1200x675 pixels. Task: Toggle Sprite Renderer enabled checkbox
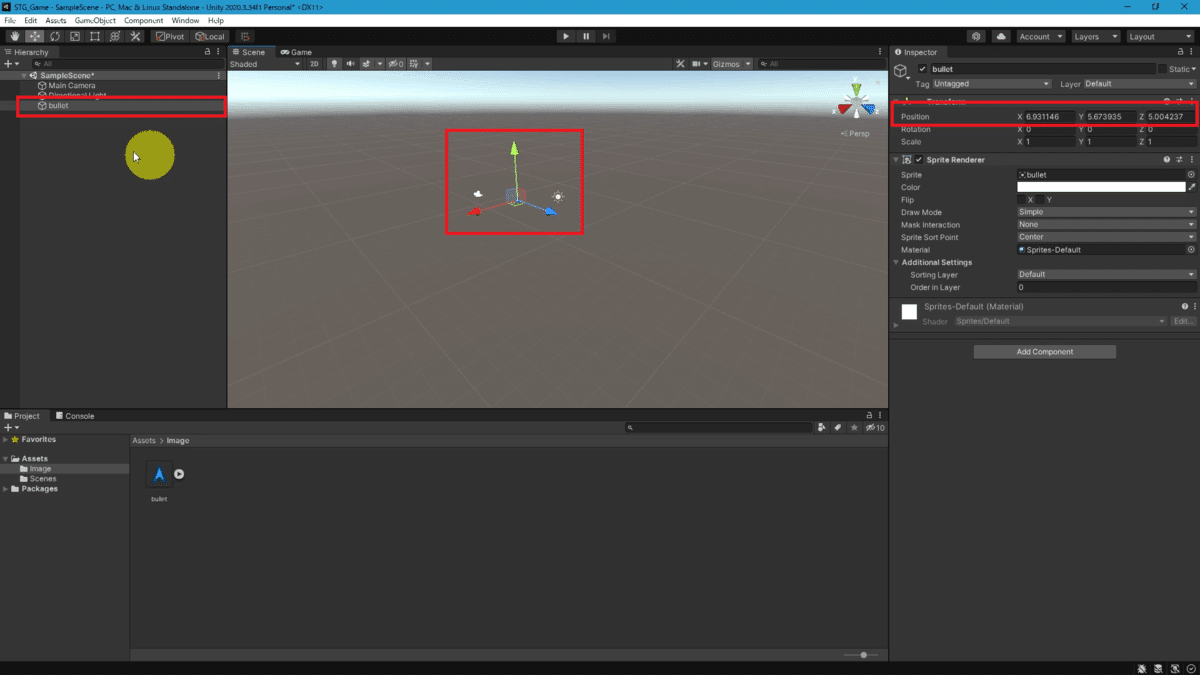pyautogui.click(x=919, y=160)
